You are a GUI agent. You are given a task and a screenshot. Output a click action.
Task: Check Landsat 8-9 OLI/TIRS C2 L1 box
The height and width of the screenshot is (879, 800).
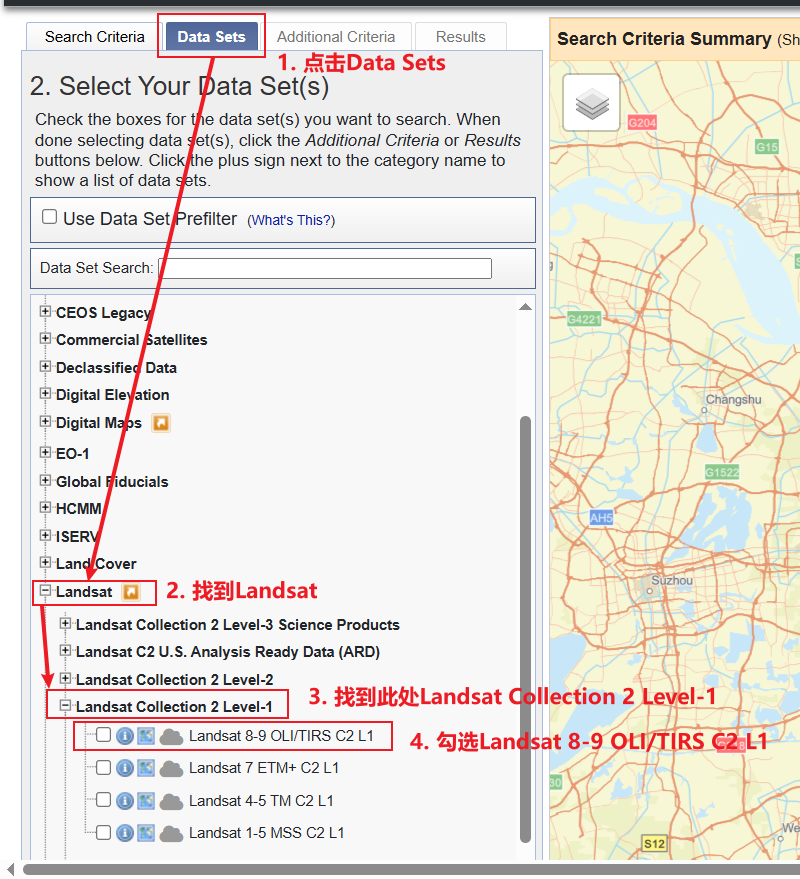(103, 734)
